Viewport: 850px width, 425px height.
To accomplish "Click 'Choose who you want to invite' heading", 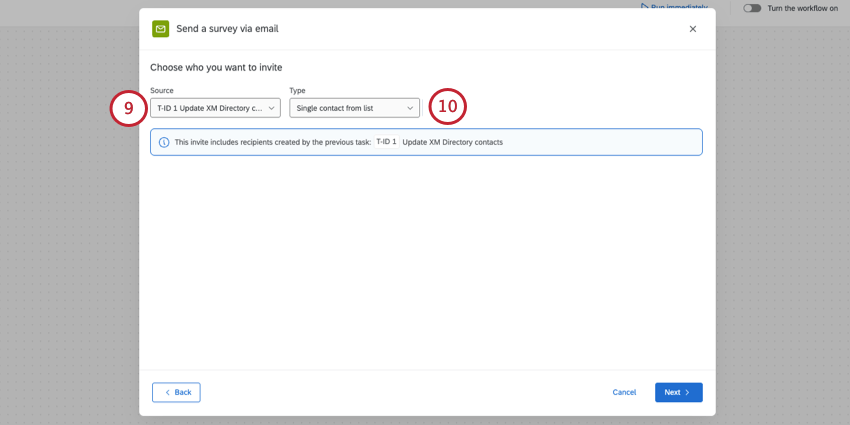I will pyautogui.click(x=216, y=67).
